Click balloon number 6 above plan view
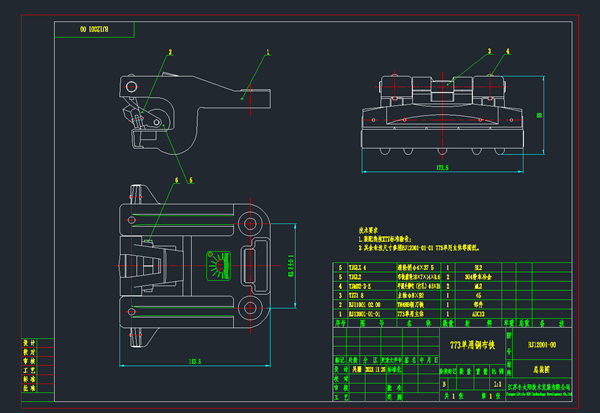 [176, 180]
